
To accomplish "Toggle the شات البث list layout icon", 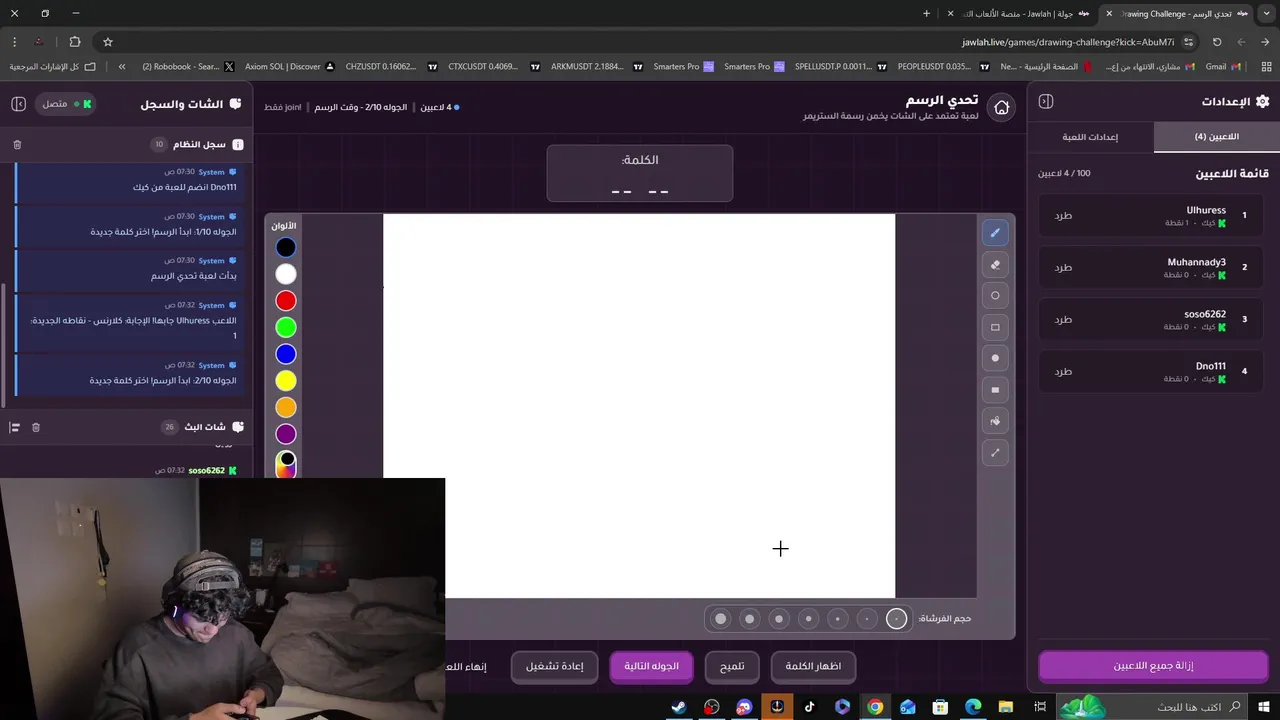I will (14, 427).
